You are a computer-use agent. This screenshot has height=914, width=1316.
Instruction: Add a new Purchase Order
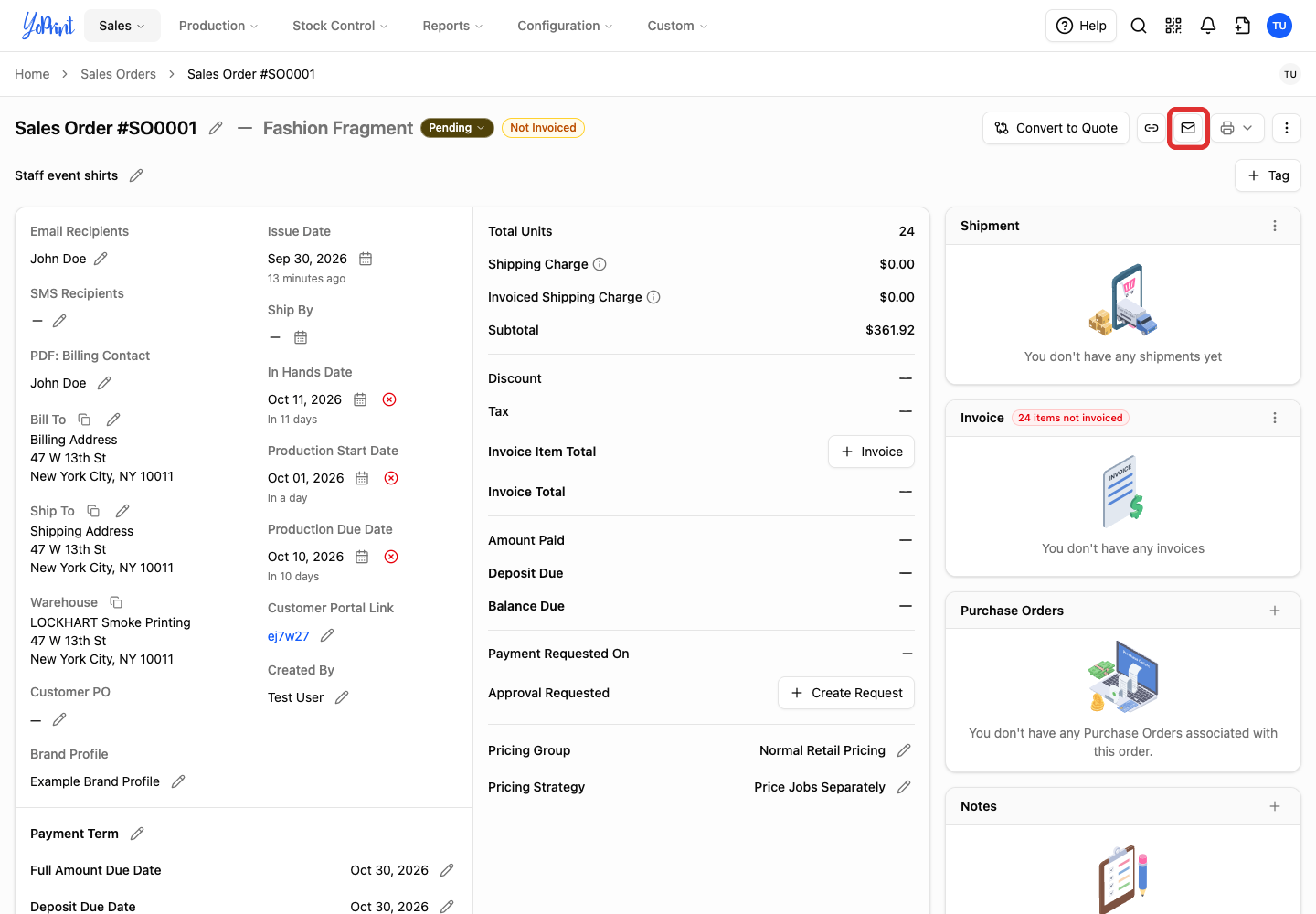click(1275, 611)
